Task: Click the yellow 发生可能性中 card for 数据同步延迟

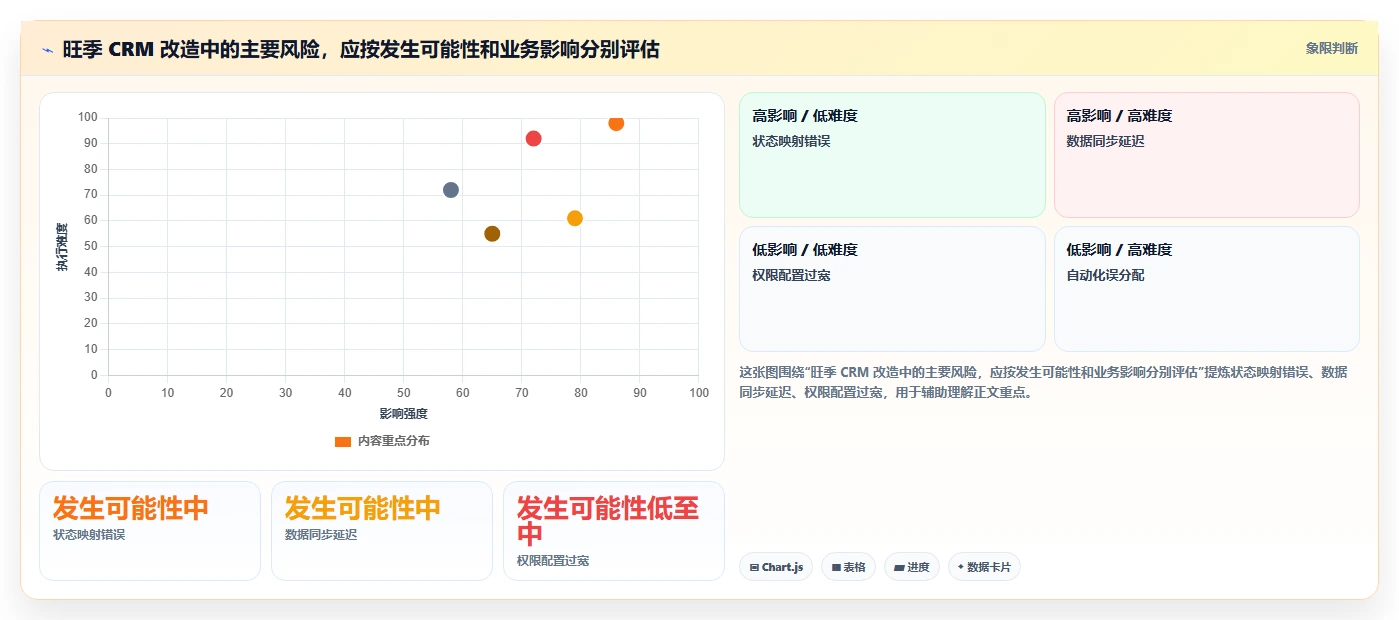Action: pyautogui.click(x=382, y=531)
